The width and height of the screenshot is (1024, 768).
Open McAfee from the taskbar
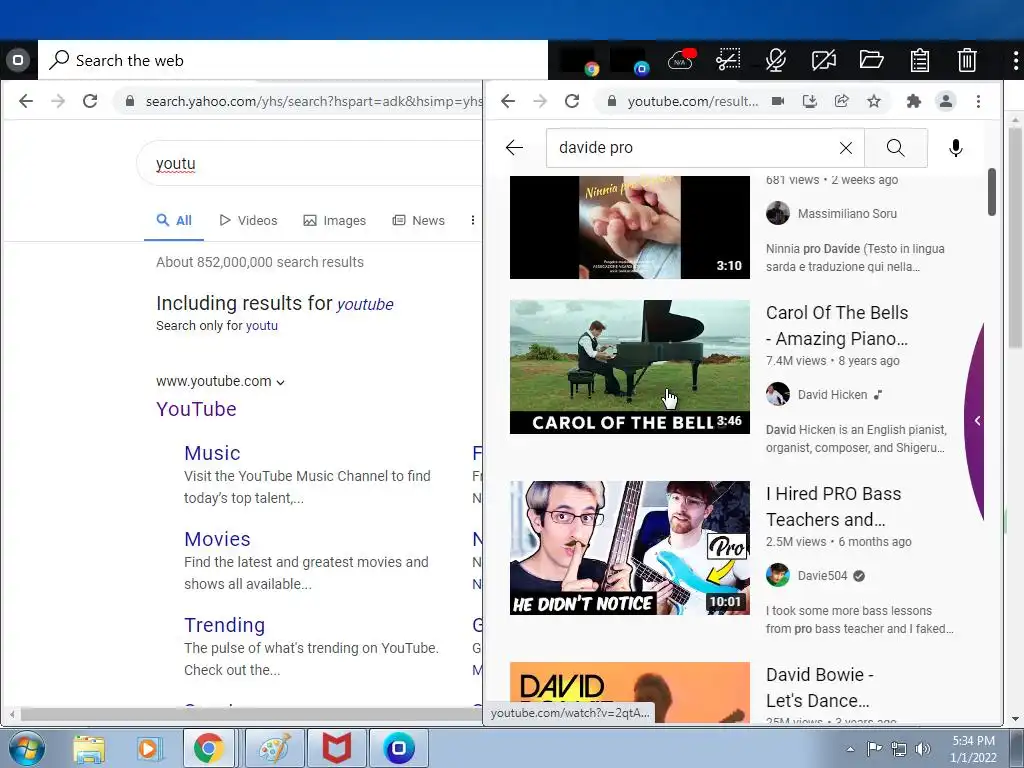point(336,748)
